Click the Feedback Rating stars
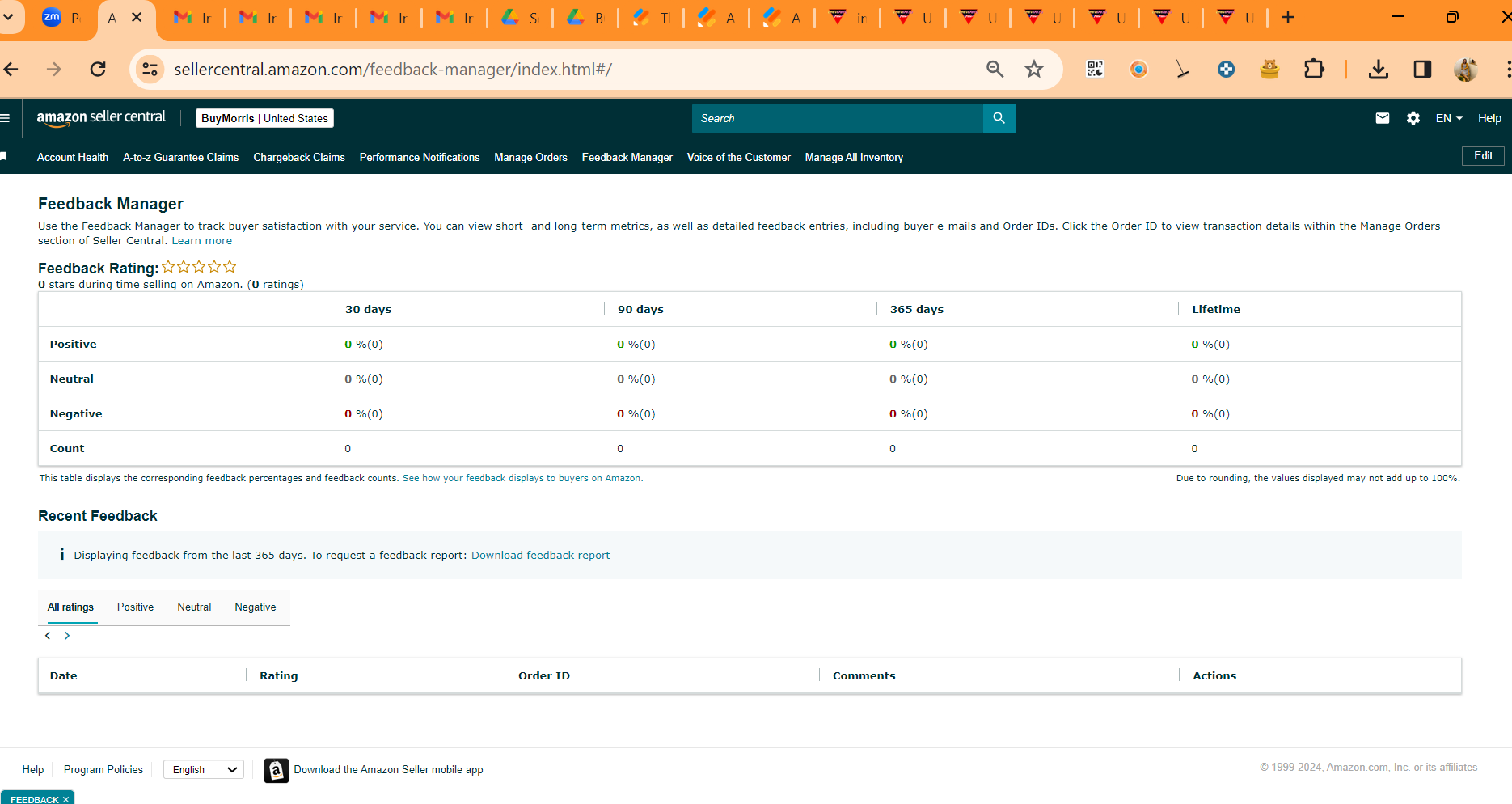The image size is (1512, 804). (199, 267)
